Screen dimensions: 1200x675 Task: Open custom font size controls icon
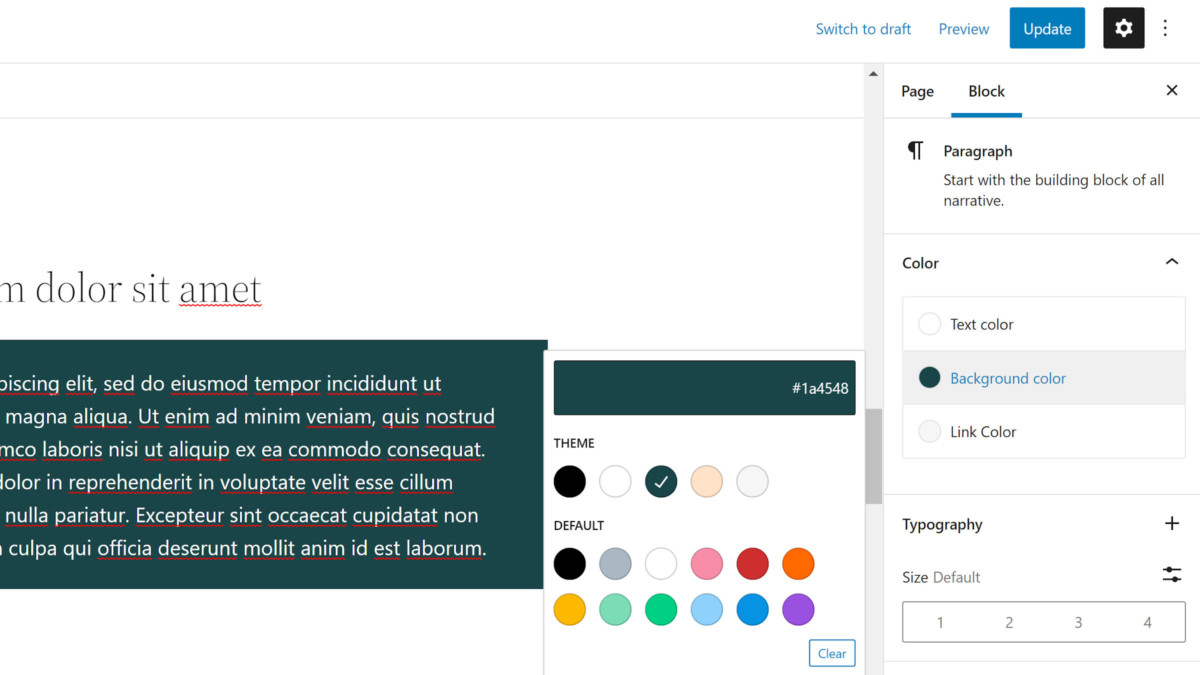click(x=1172, y=575)
